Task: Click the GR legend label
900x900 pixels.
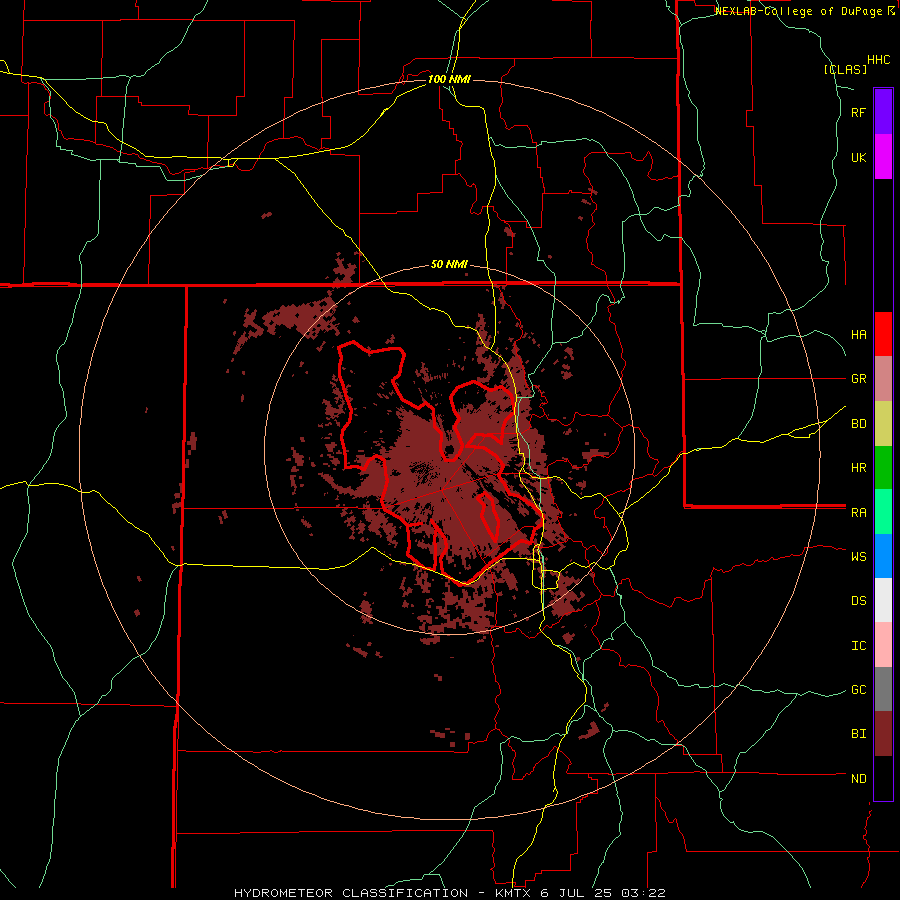Action: pyautogui.click(x=858, y=379)
